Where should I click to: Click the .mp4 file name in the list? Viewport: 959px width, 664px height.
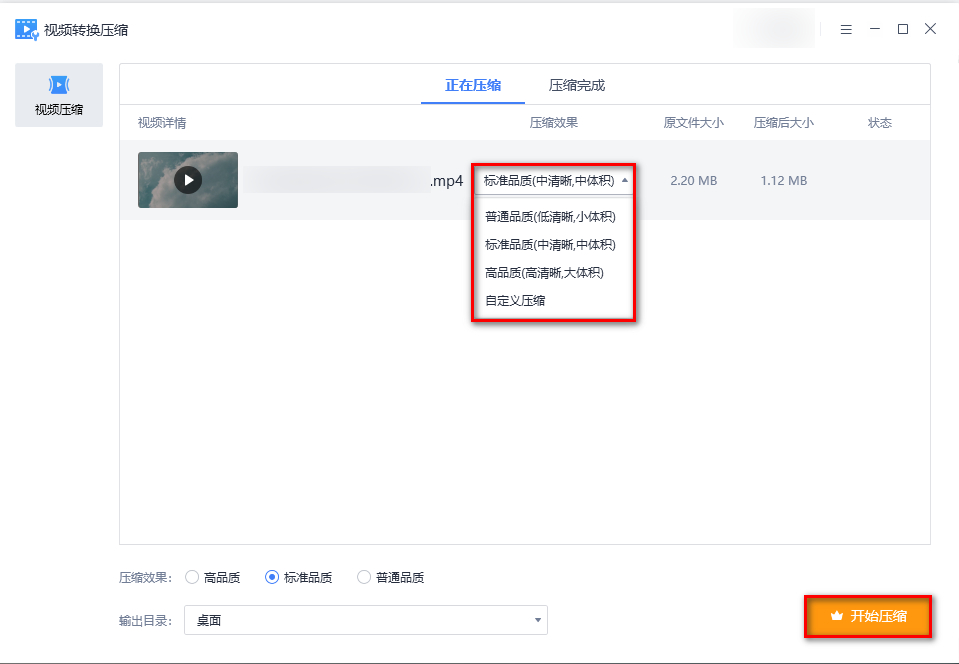[447, 181]
